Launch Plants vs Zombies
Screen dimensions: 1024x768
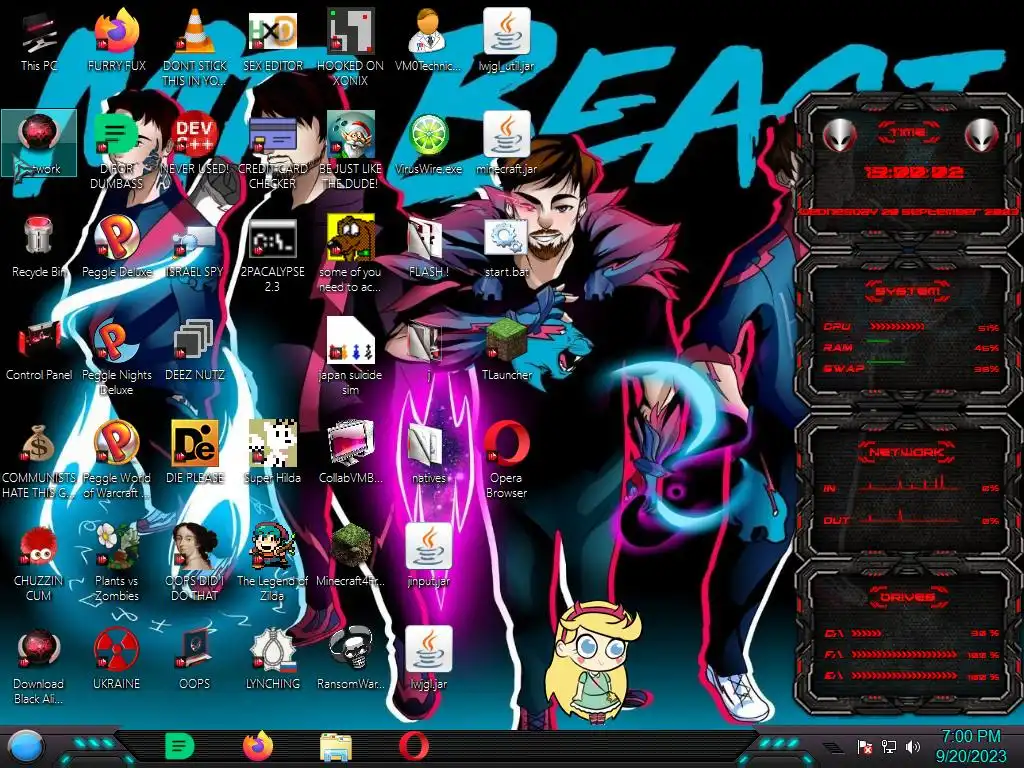click(116, 562)
